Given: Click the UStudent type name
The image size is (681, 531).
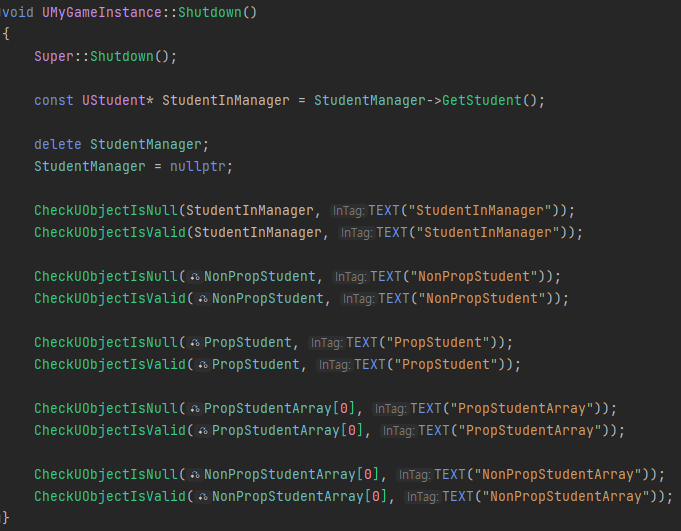Looking at the screenshot, I should pyautogui.click(x=113, y=101).
